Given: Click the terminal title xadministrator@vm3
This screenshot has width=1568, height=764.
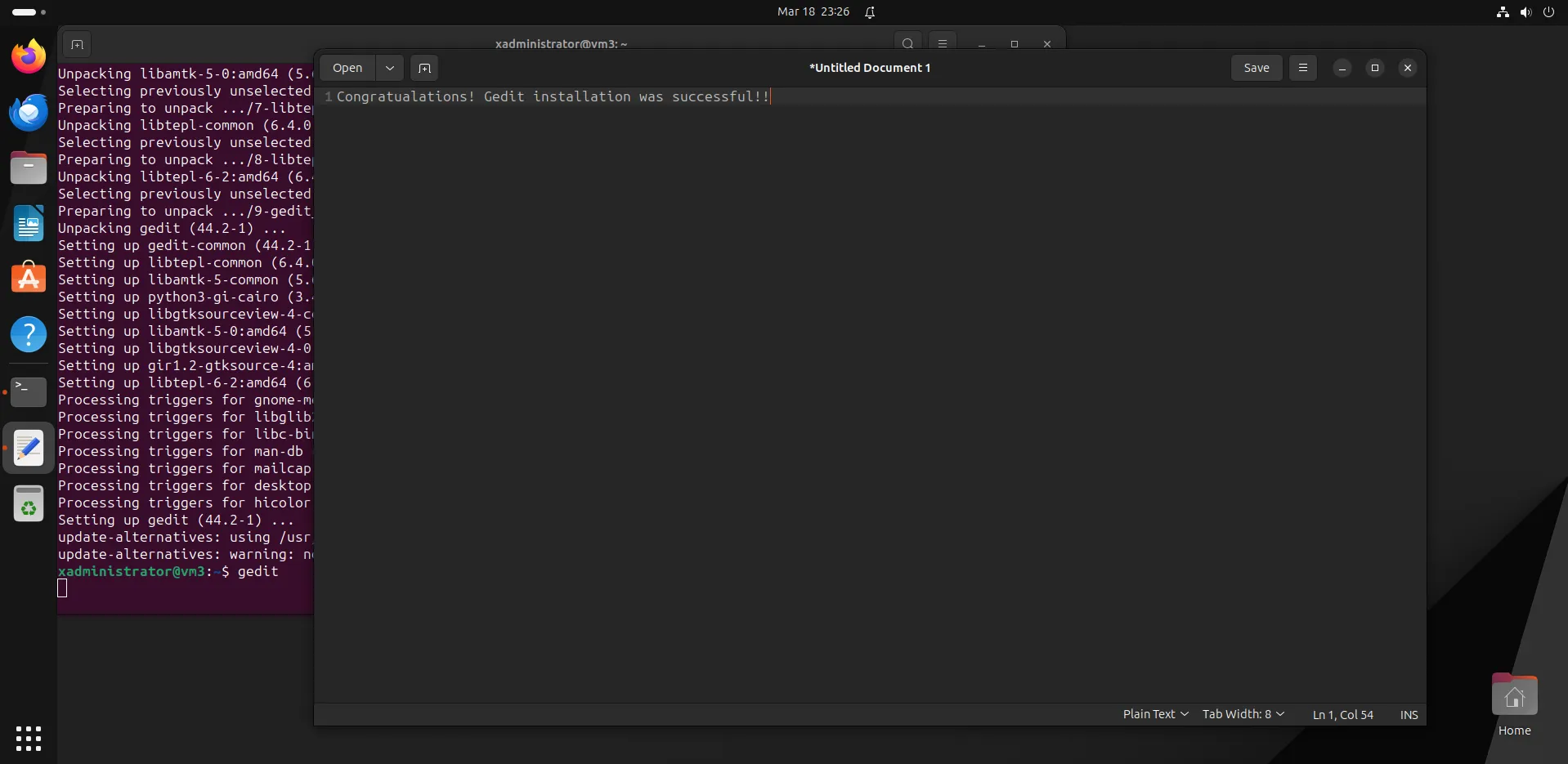Looking at the screenshot, I should point(561,43).
